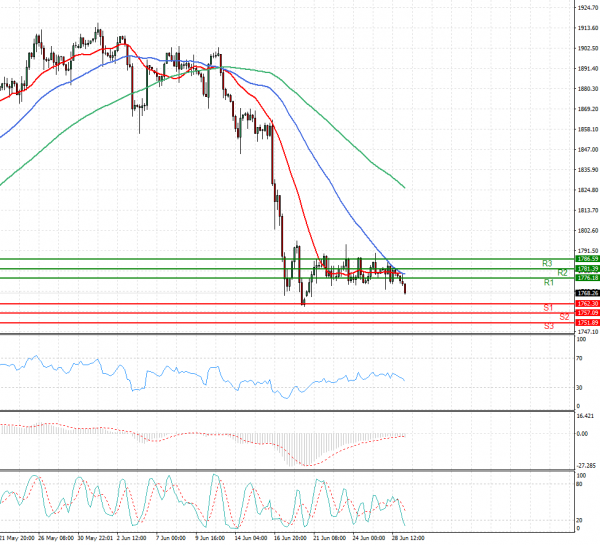Click the 80 level on stochastic scale

pyautogui.click(x=579, y=484)
